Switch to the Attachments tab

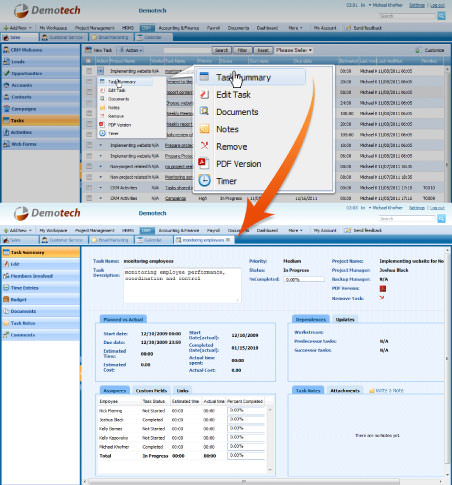[x=345, y=390]
